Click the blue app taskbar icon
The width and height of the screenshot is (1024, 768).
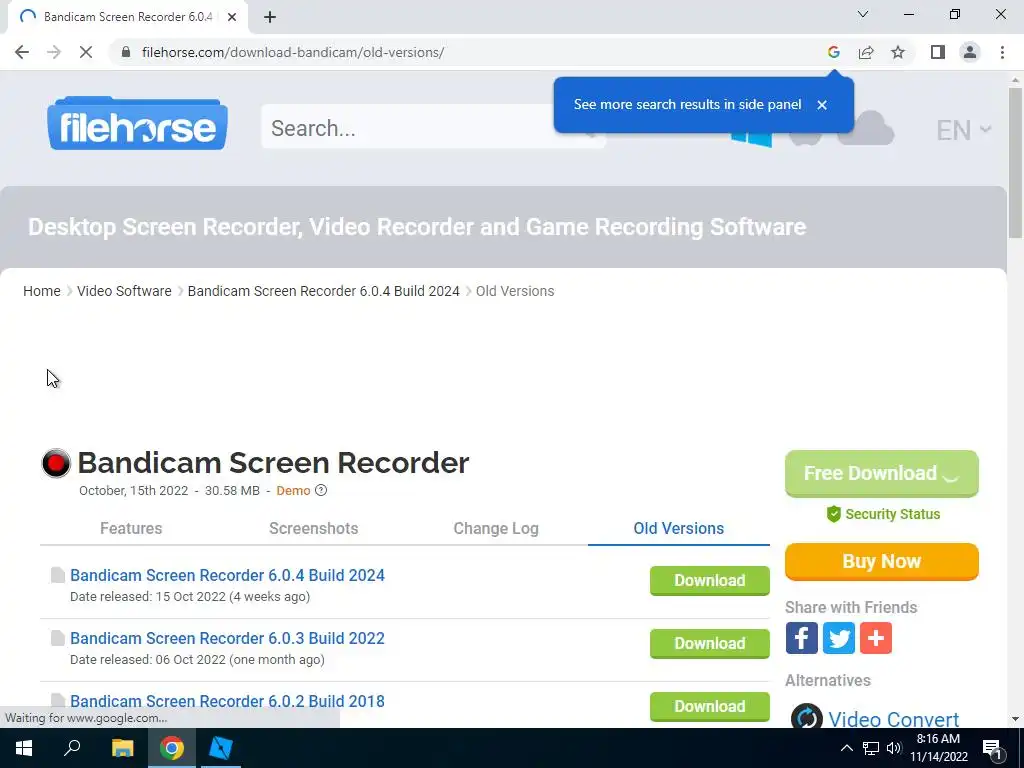click(220, 748)
